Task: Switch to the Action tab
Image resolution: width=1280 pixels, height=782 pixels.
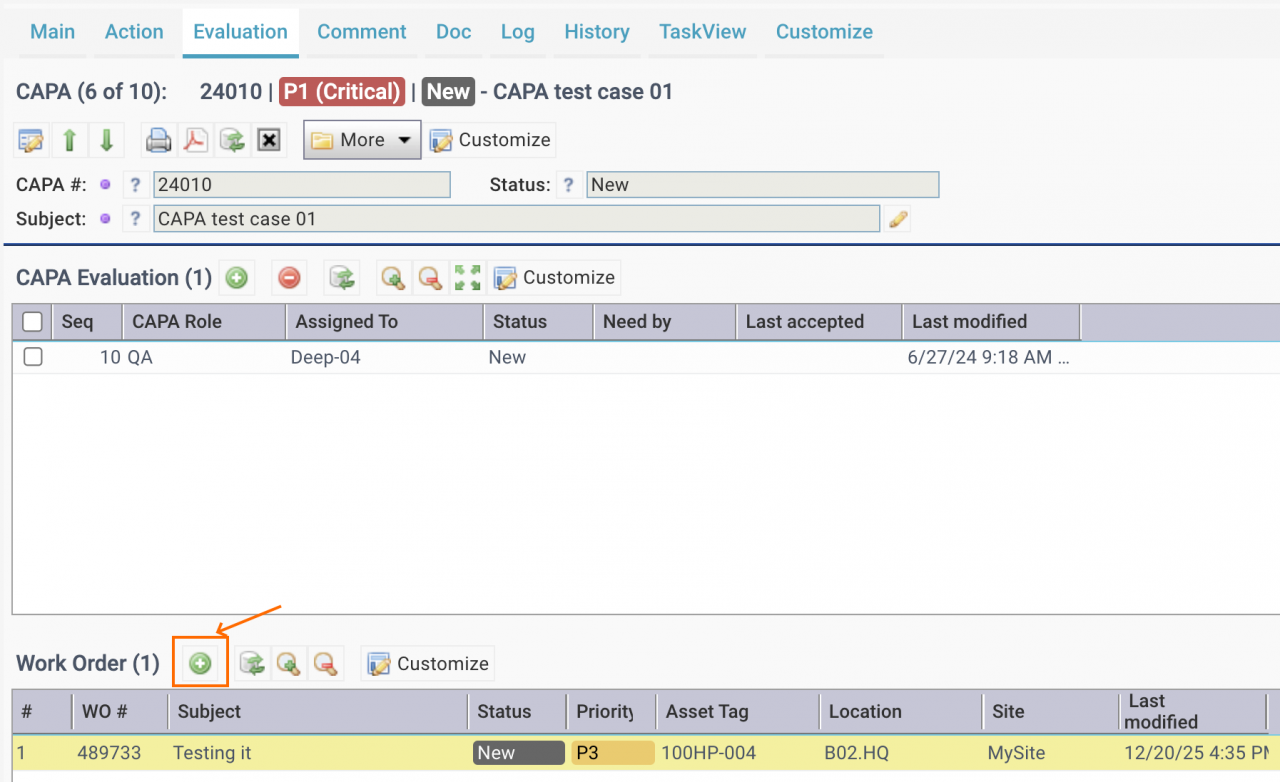Action: [x=134, y=32]
